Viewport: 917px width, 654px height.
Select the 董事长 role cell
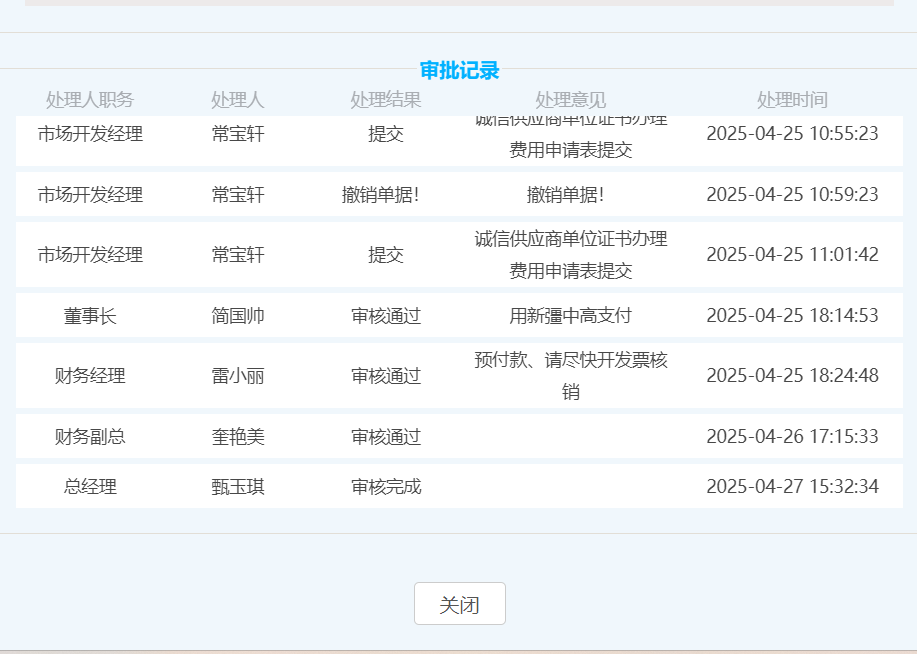(x=90, y=316)
